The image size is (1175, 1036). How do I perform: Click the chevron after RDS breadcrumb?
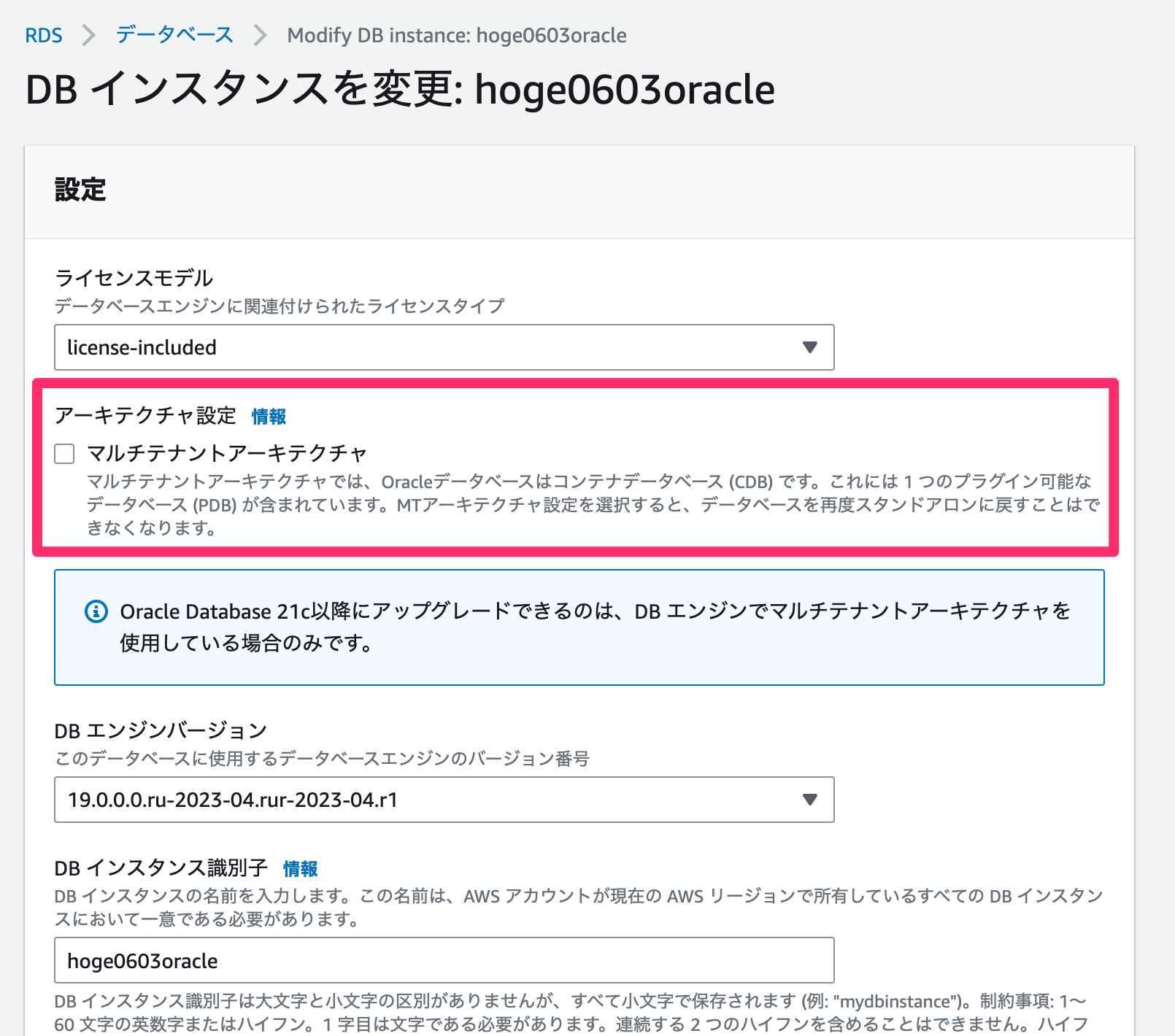[88, 34]
